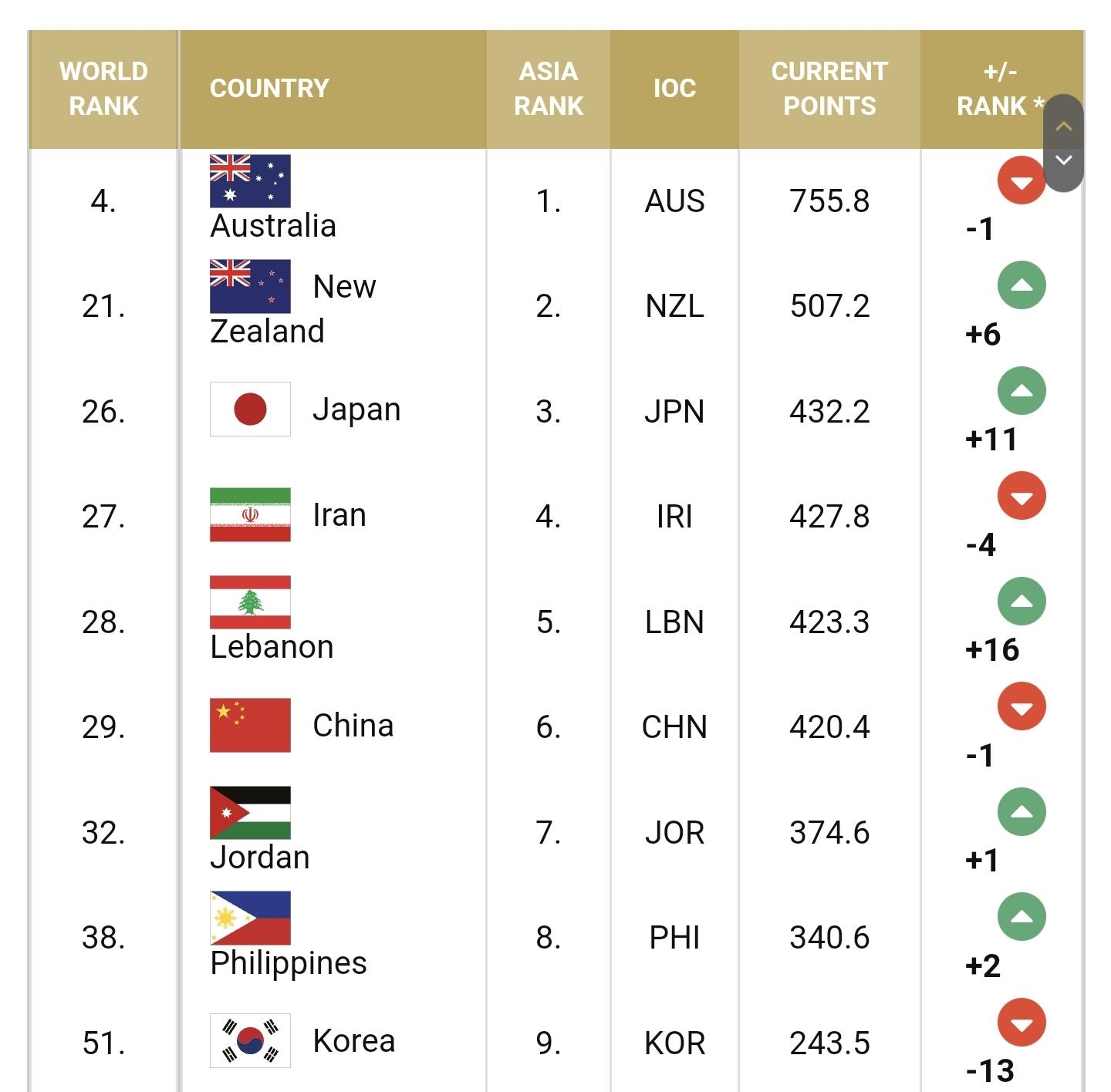Click the red down arrow for Korea
This screenshot has width=1111, height=1092.
tap(1022, 1023)
